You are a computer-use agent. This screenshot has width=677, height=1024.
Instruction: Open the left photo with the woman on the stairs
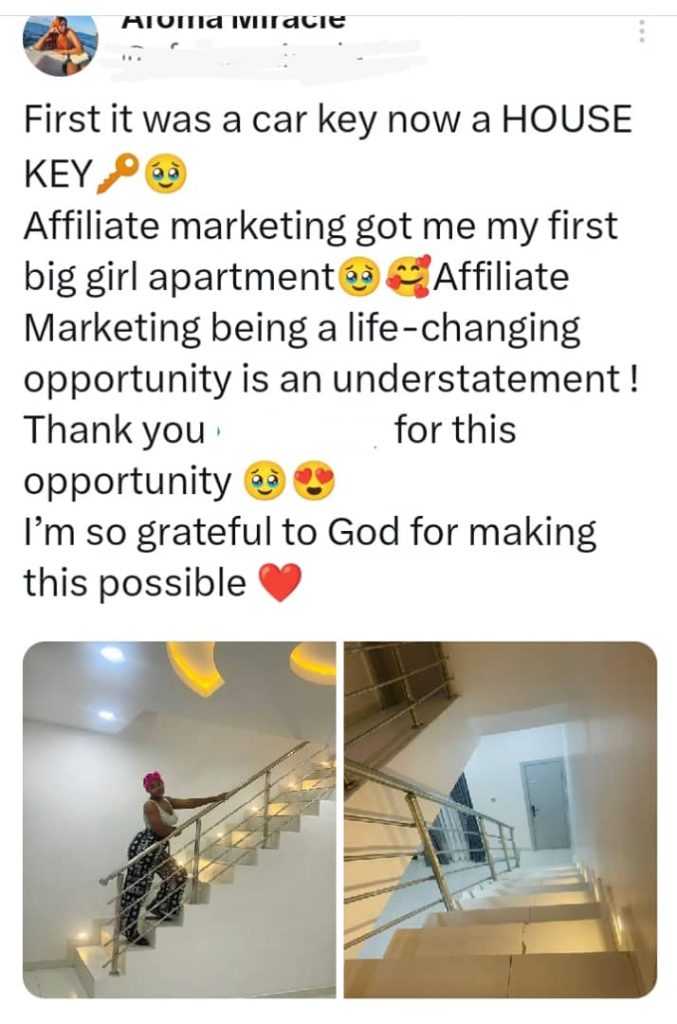point(179,819)
